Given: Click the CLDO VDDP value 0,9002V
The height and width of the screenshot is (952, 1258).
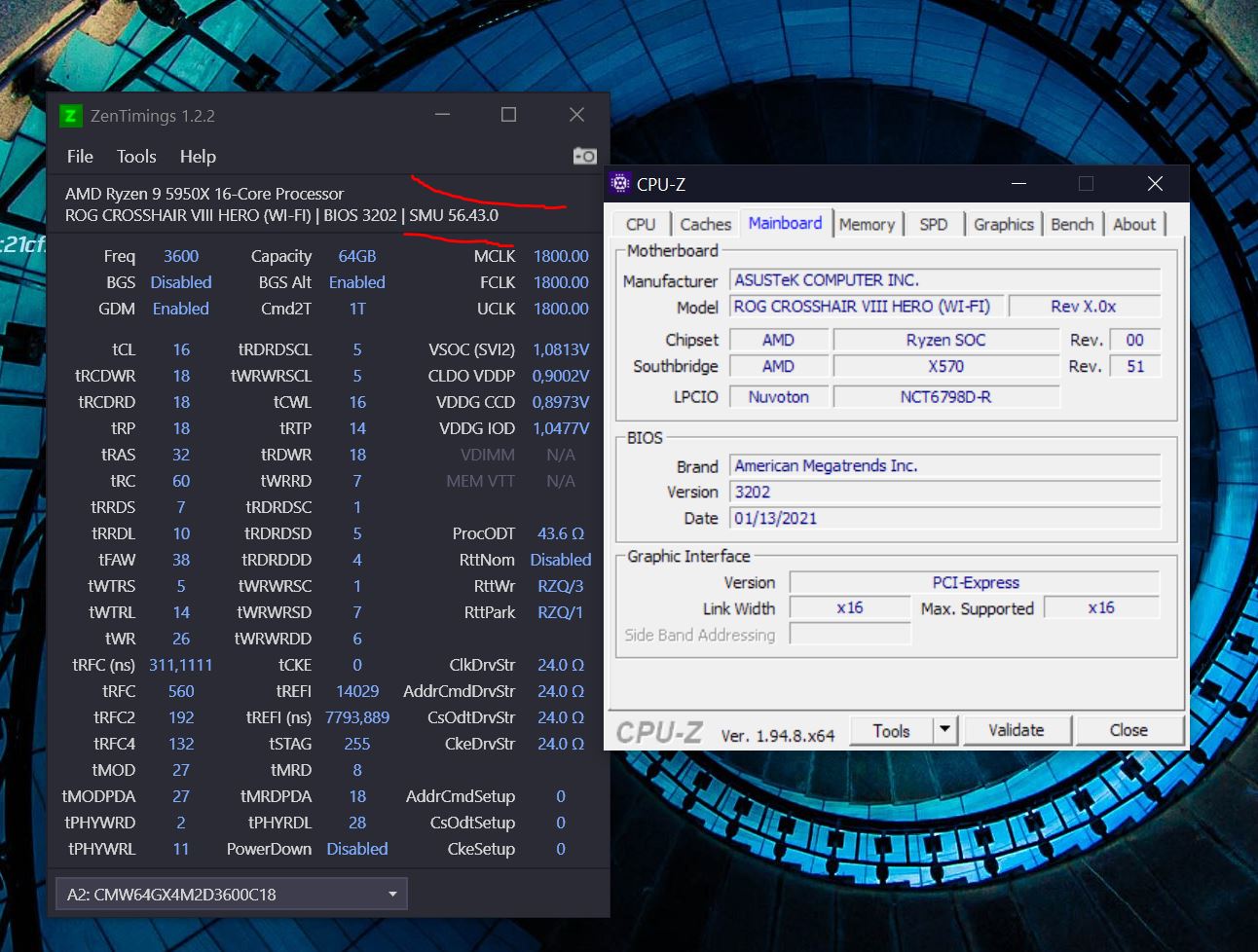Looking at the screenshot, I should [561, 376].
